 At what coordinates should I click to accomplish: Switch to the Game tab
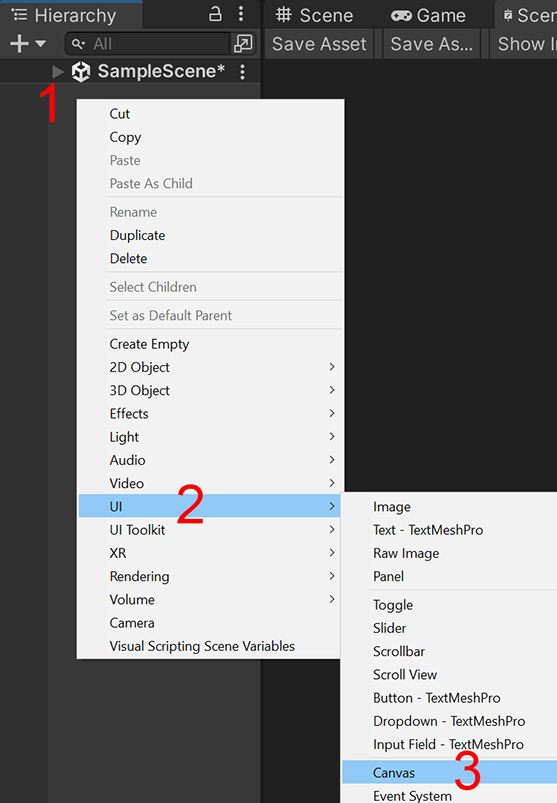pos(429,15)
